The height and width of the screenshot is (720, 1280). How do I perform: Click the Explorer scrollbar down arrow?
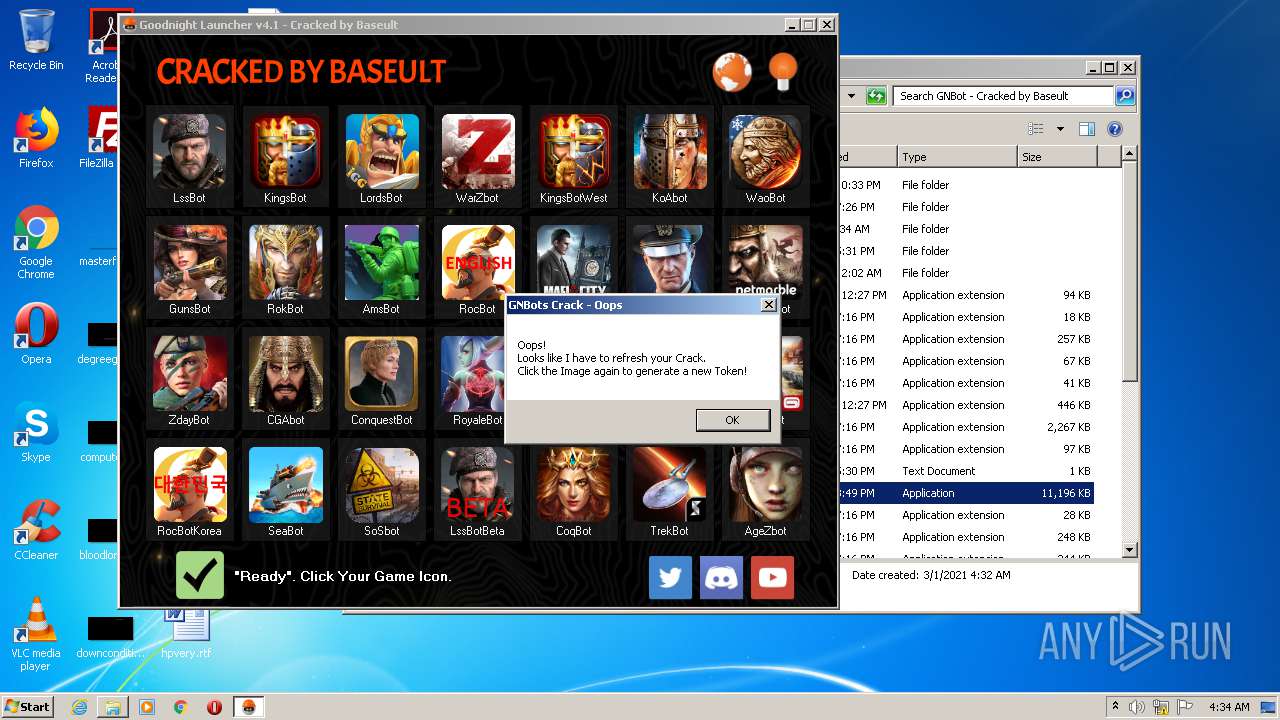pos(1130,550)
